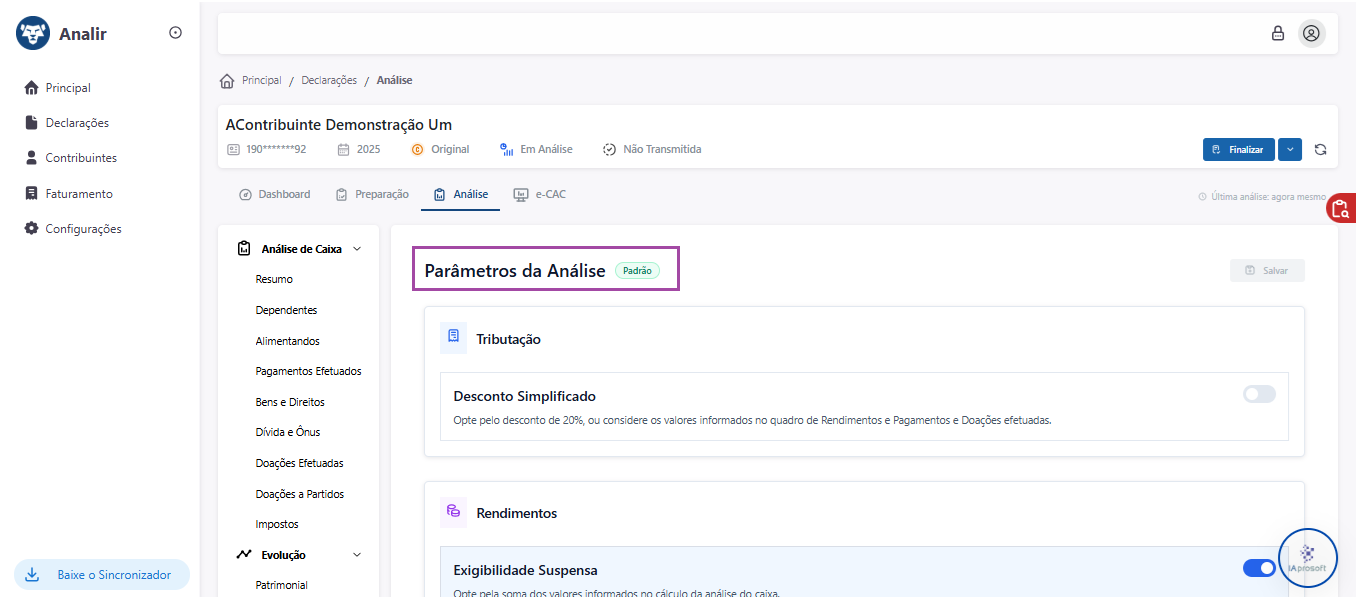Click the Baixe o Sincronizador button
This screenshot has width=1356, height=597.
(x=102, y=575)
